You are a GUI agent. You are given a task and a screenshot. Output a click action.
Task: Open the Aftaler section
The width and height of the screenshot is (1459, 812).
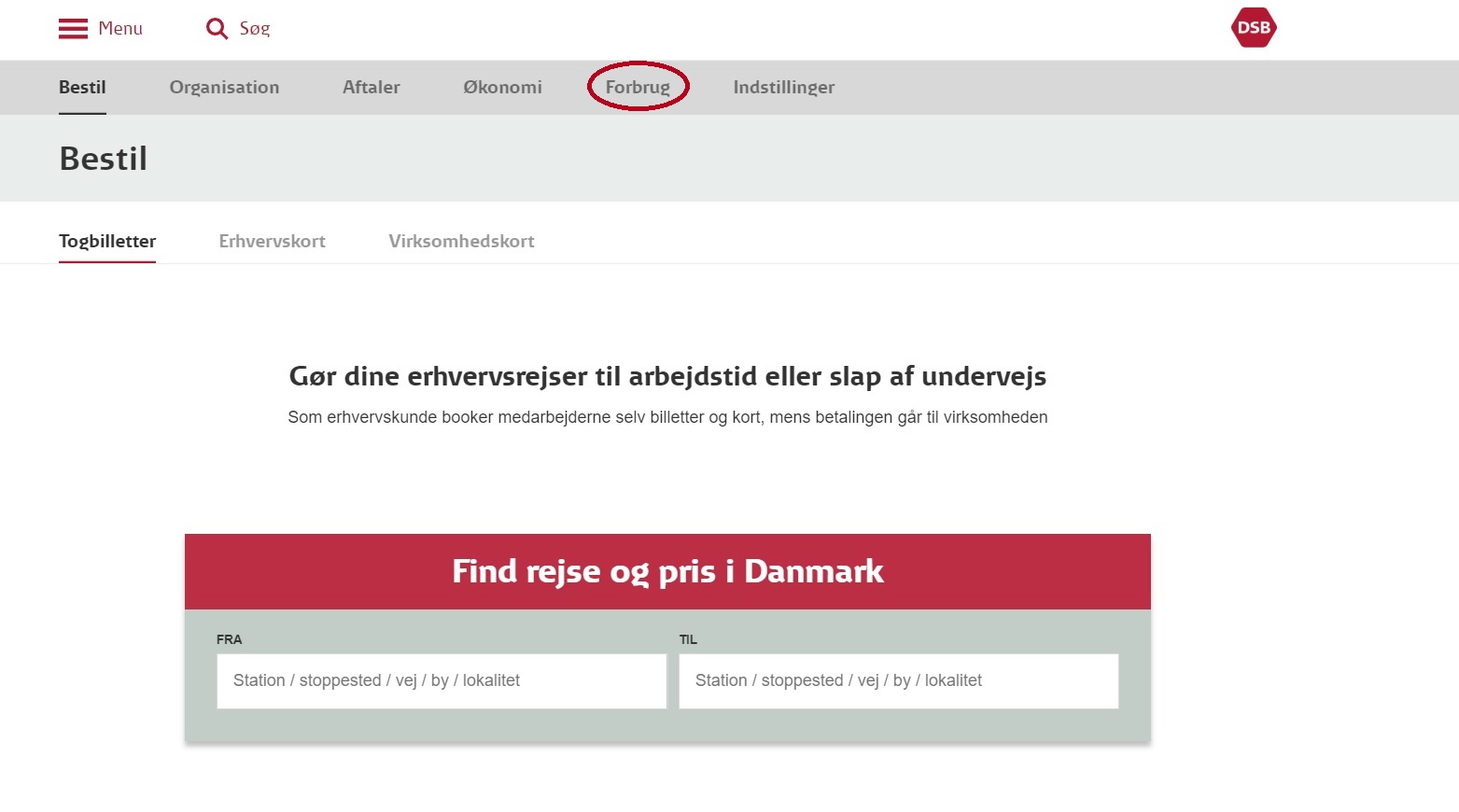tap(371, 87)
